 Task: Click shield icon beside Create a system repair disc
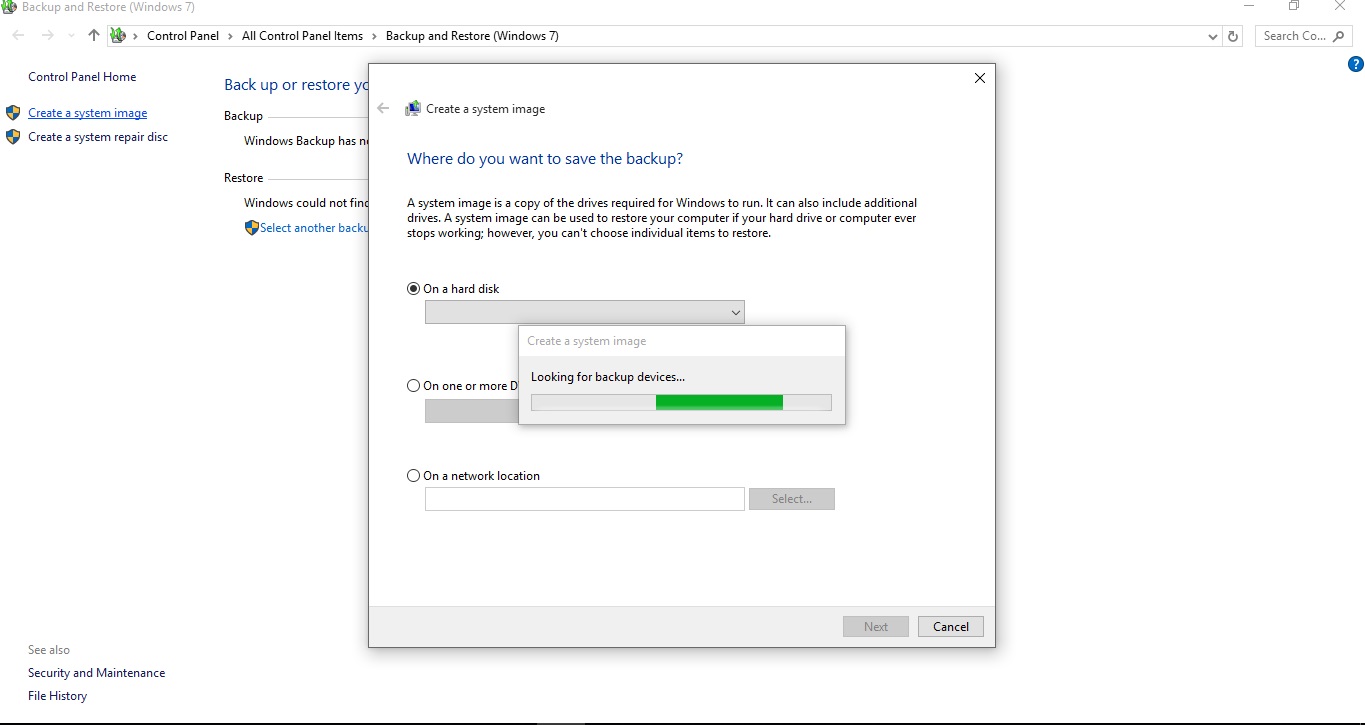(x=13, y=137)
